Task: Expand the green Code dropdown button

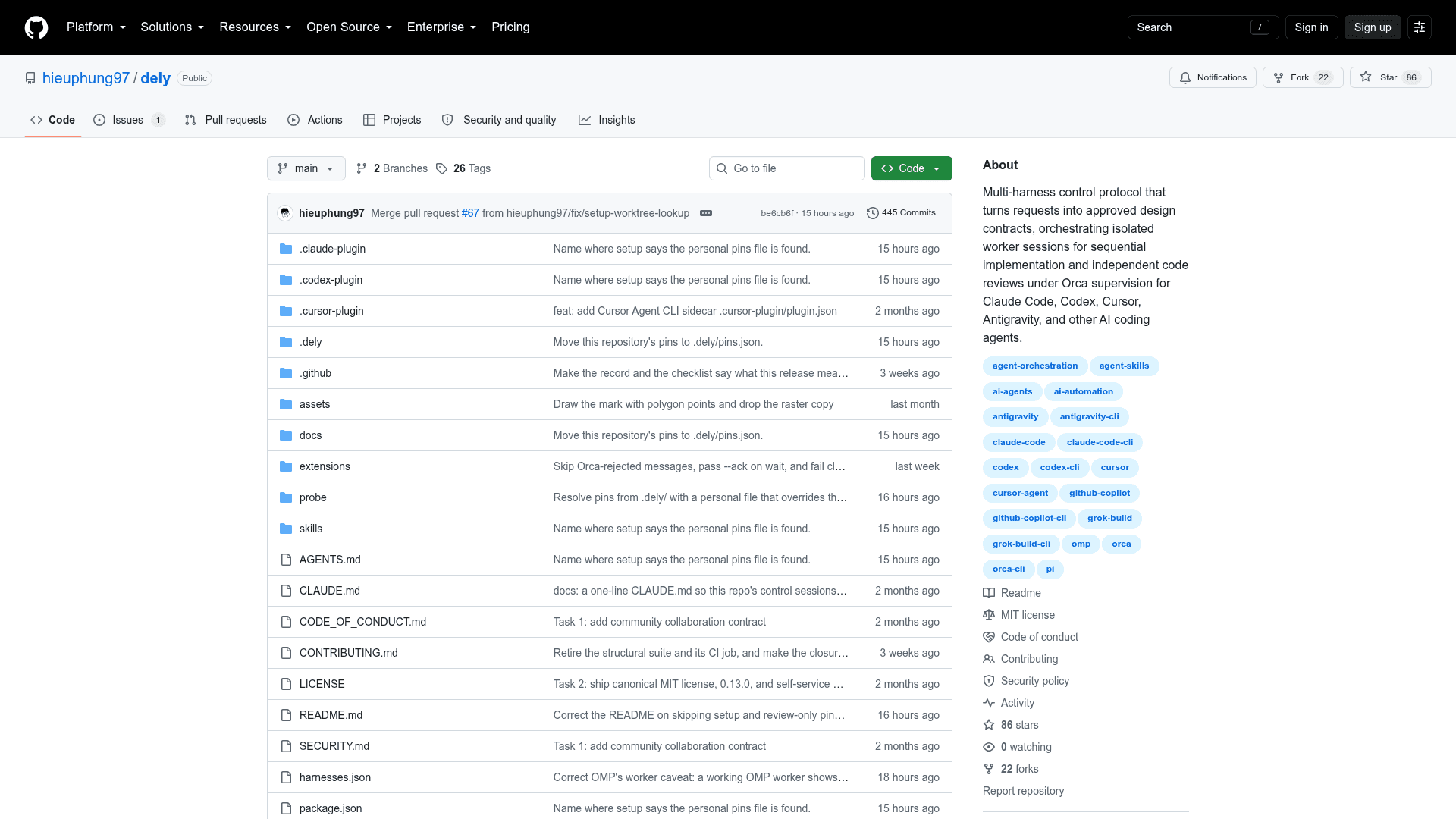Action: coord(911,168)
